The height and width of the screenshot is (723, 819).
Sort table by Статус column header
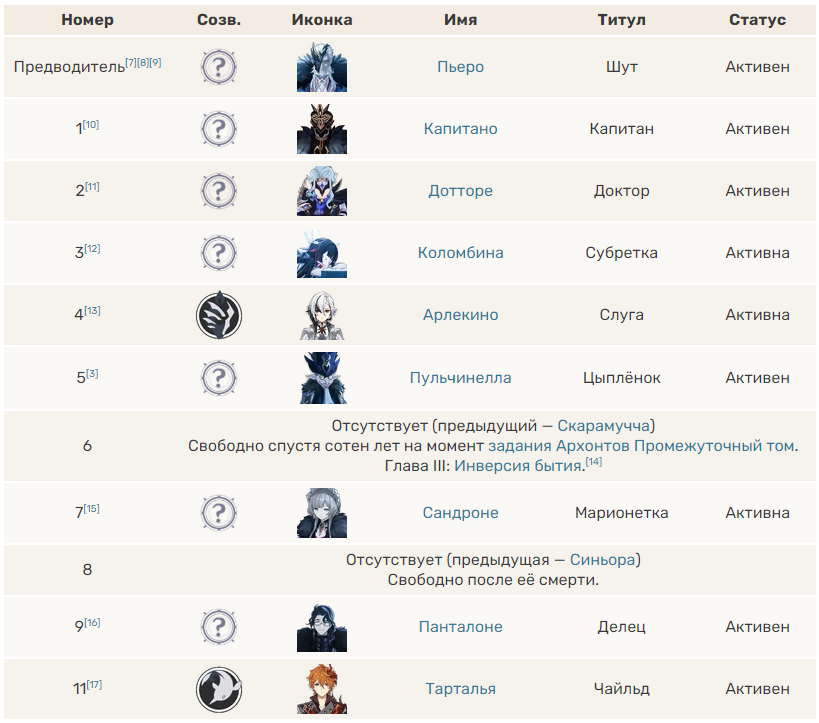pos(757,20)
